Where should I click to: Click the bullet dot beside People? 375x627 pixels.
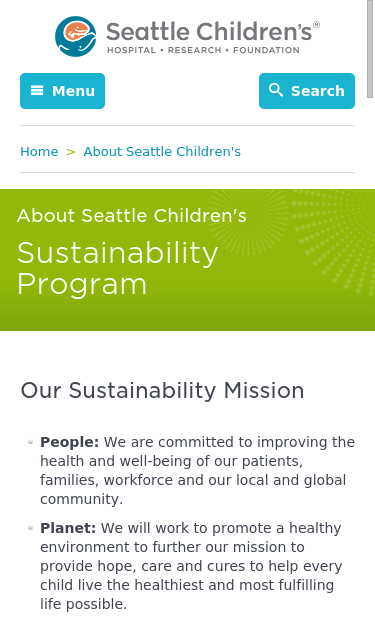(30, 442)
